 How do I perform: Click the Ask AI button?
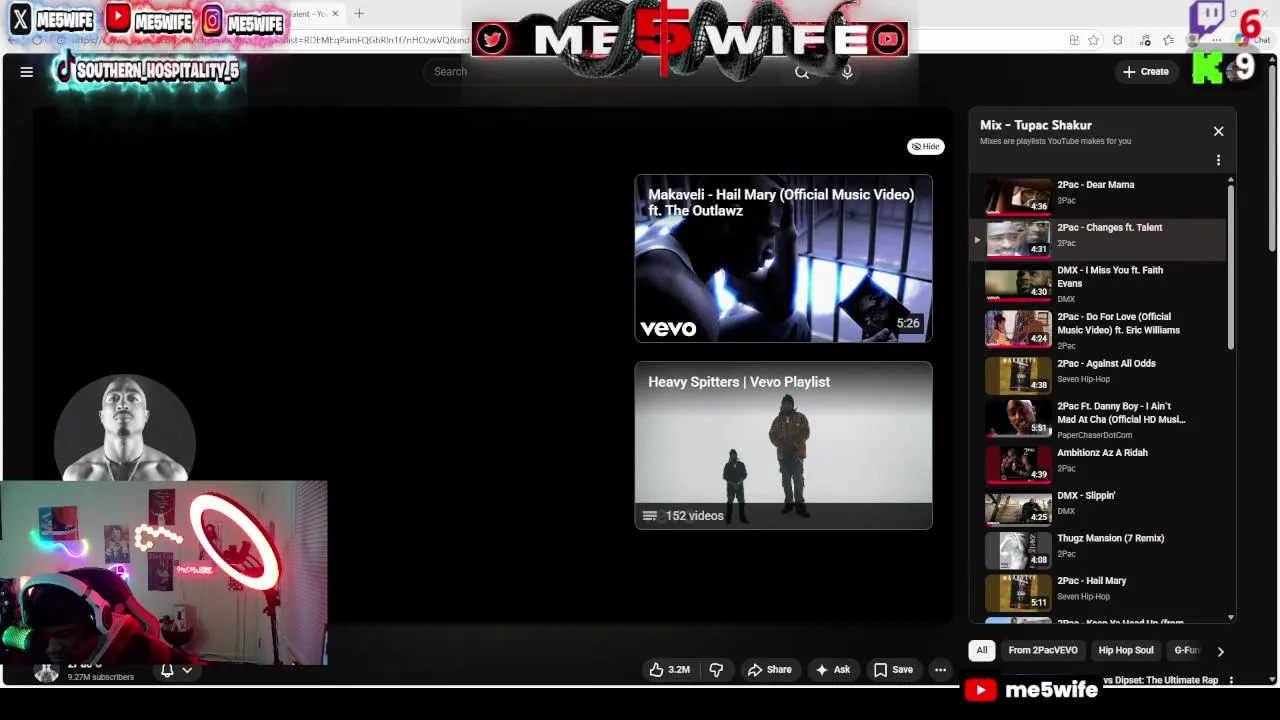click(833, 670)
